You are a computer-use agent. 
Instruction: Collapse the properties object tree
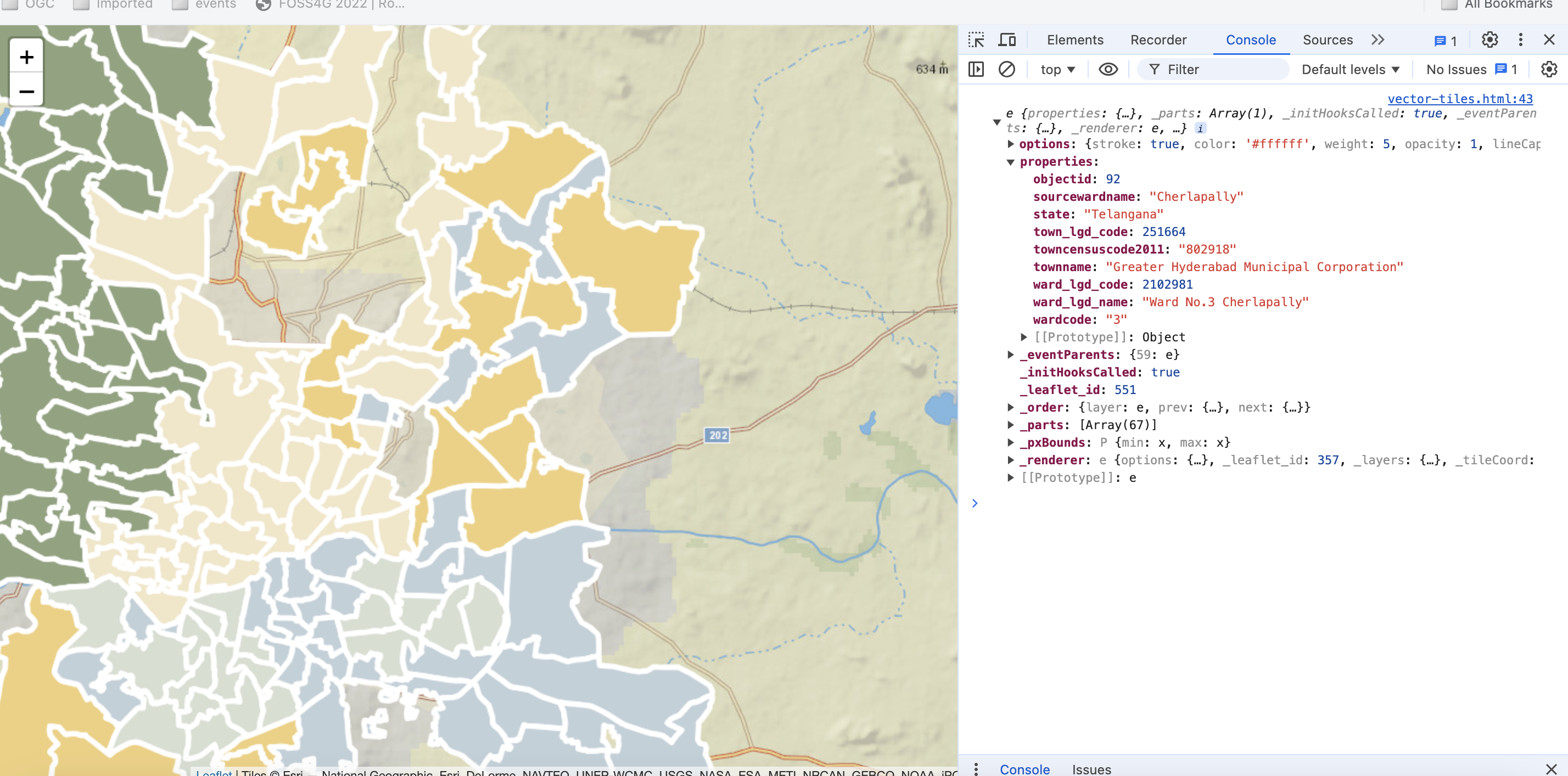1010,162
